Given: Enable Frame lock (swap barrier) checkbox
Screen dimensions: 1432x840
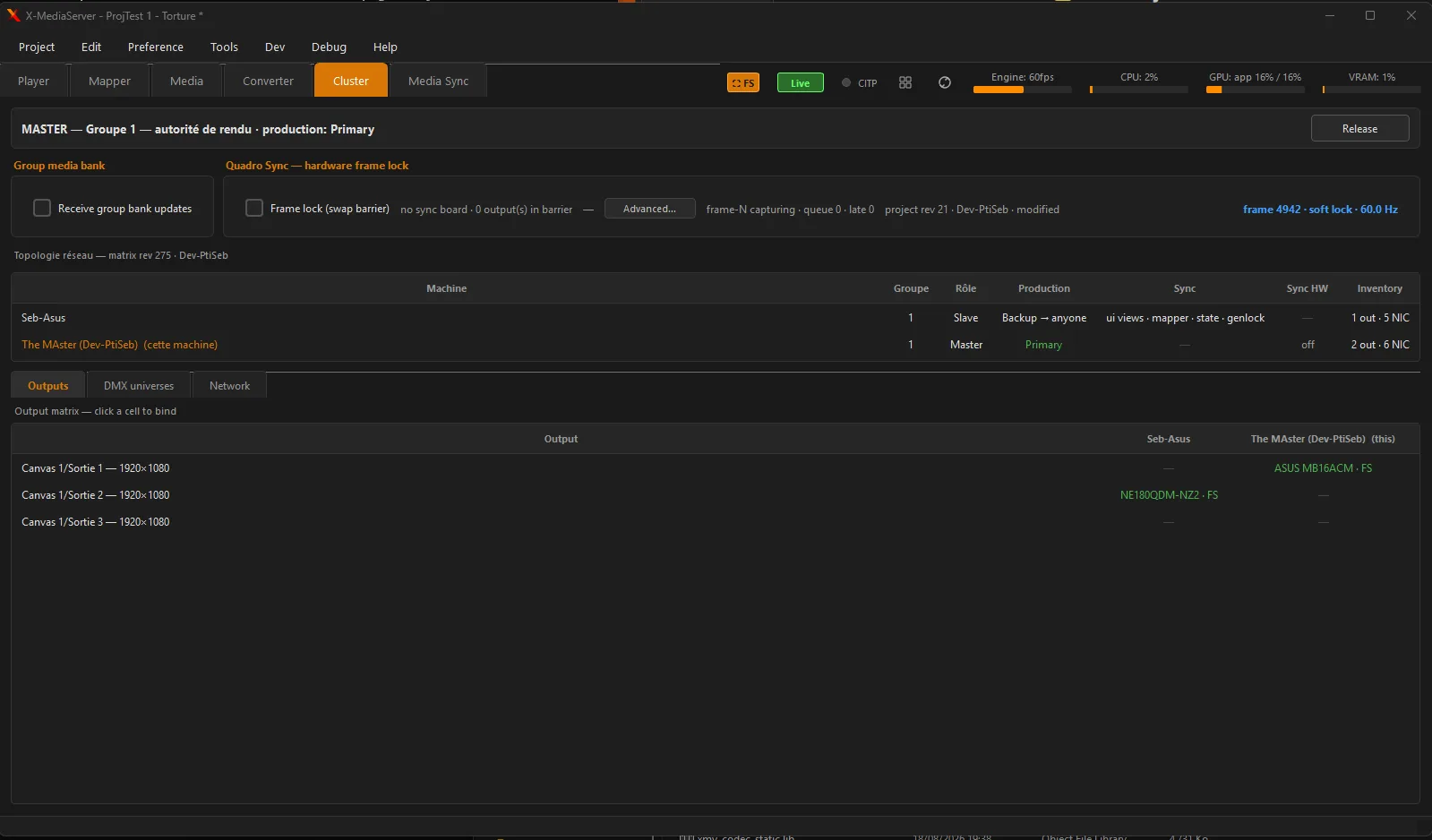Looking at the screenshot, I should (x=254, y=208).
